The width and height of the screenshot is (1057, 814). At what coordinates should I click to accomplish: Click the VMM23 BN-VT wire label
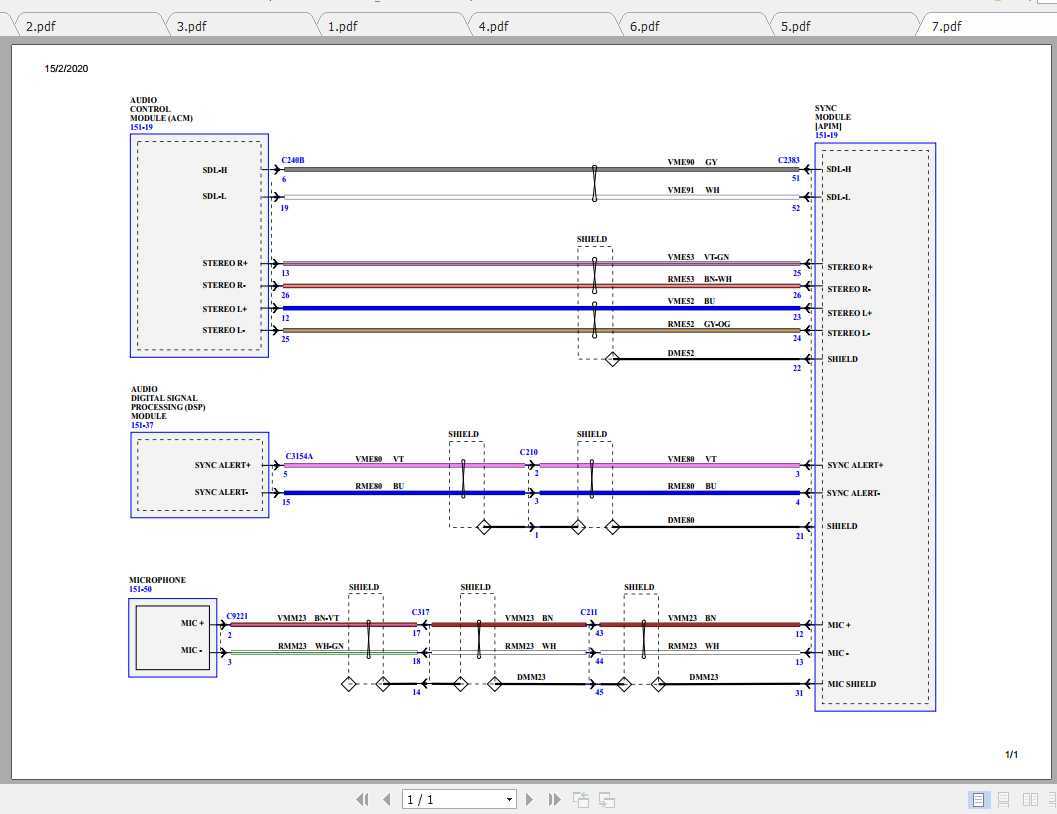tap(308, 618)
